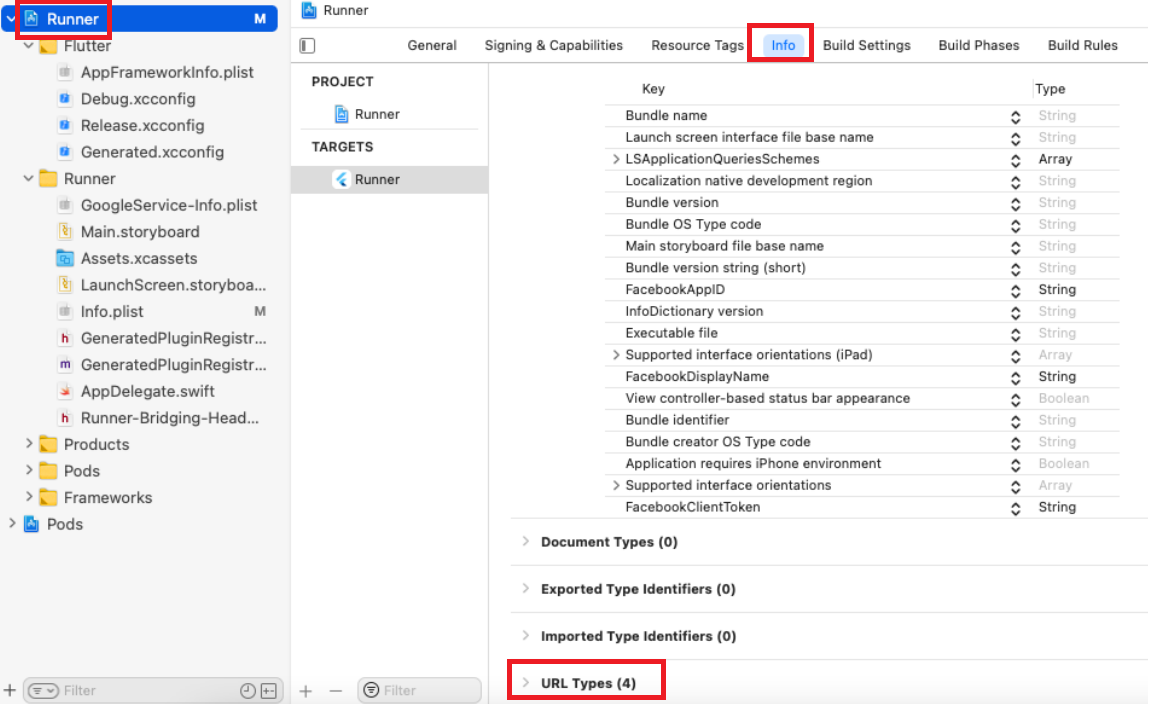Select the Info tab
Viewport: 1156px width, 704px height.
[x=783, y=45]
